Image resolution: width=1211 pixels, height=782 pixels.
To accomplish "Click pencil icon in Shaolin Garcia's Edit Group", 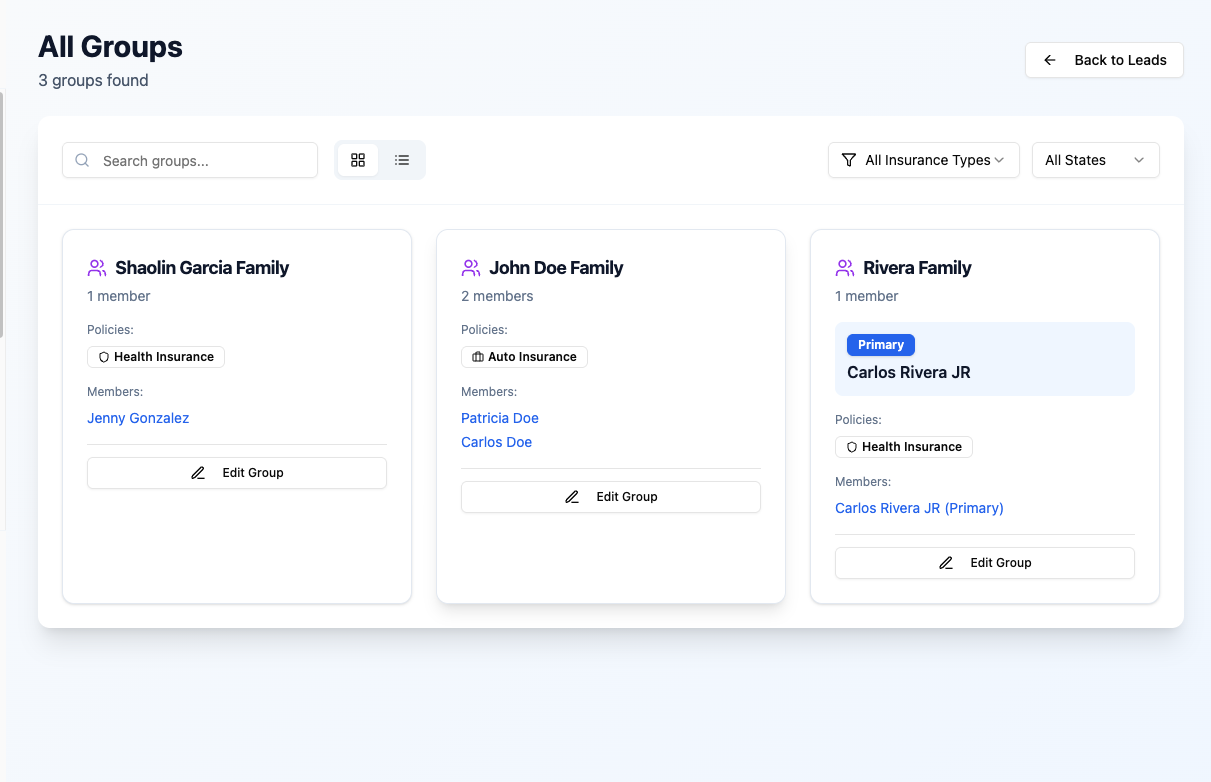I will [x=198, y=473].
